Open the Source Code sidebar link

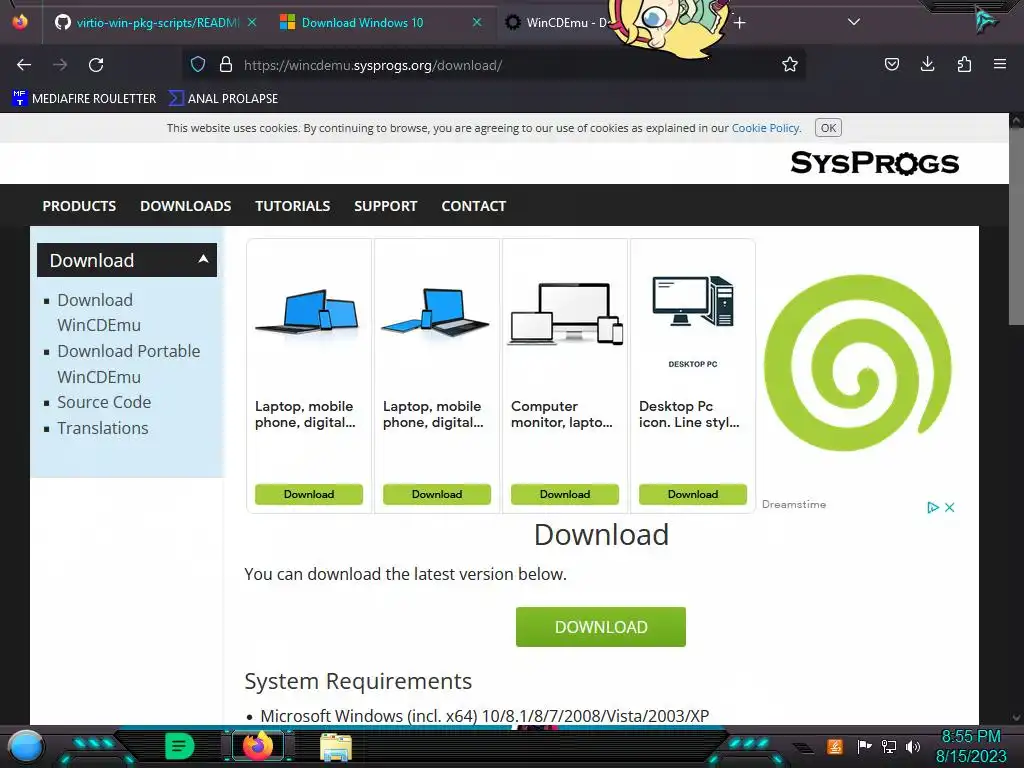(104, 402)
